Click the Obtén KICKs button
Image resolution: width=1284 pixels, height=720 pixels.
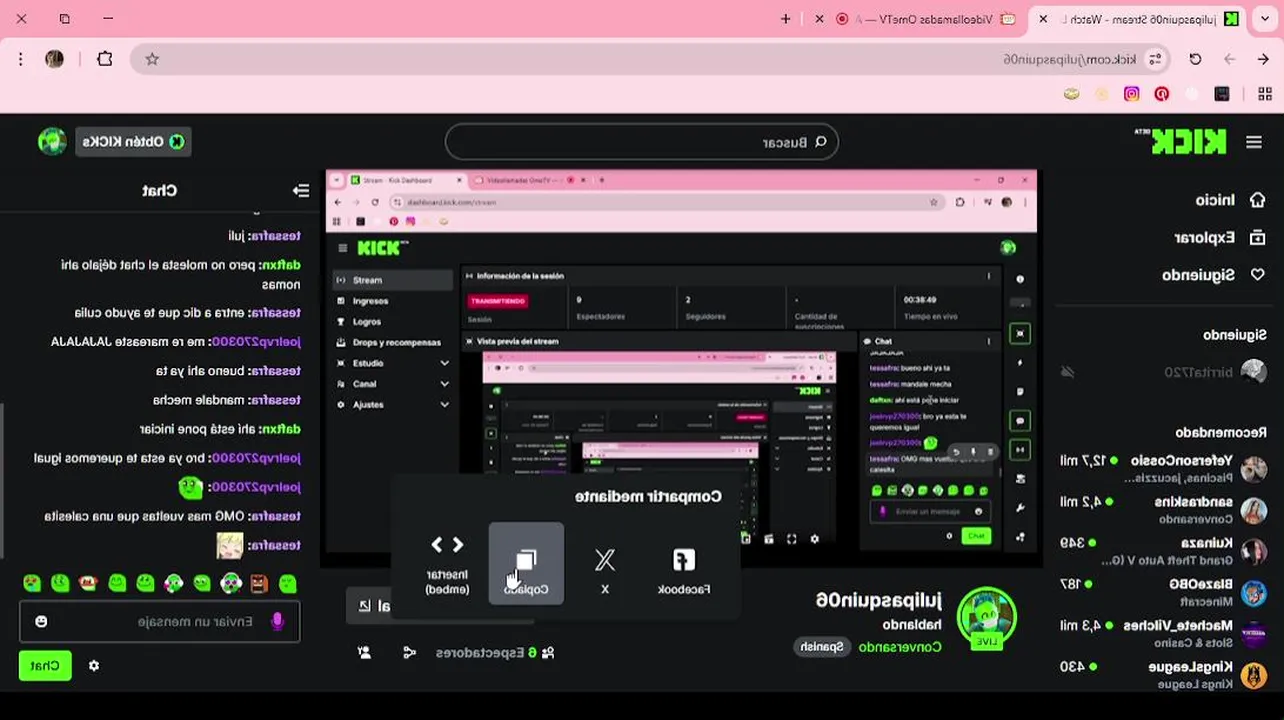(133, 142)
